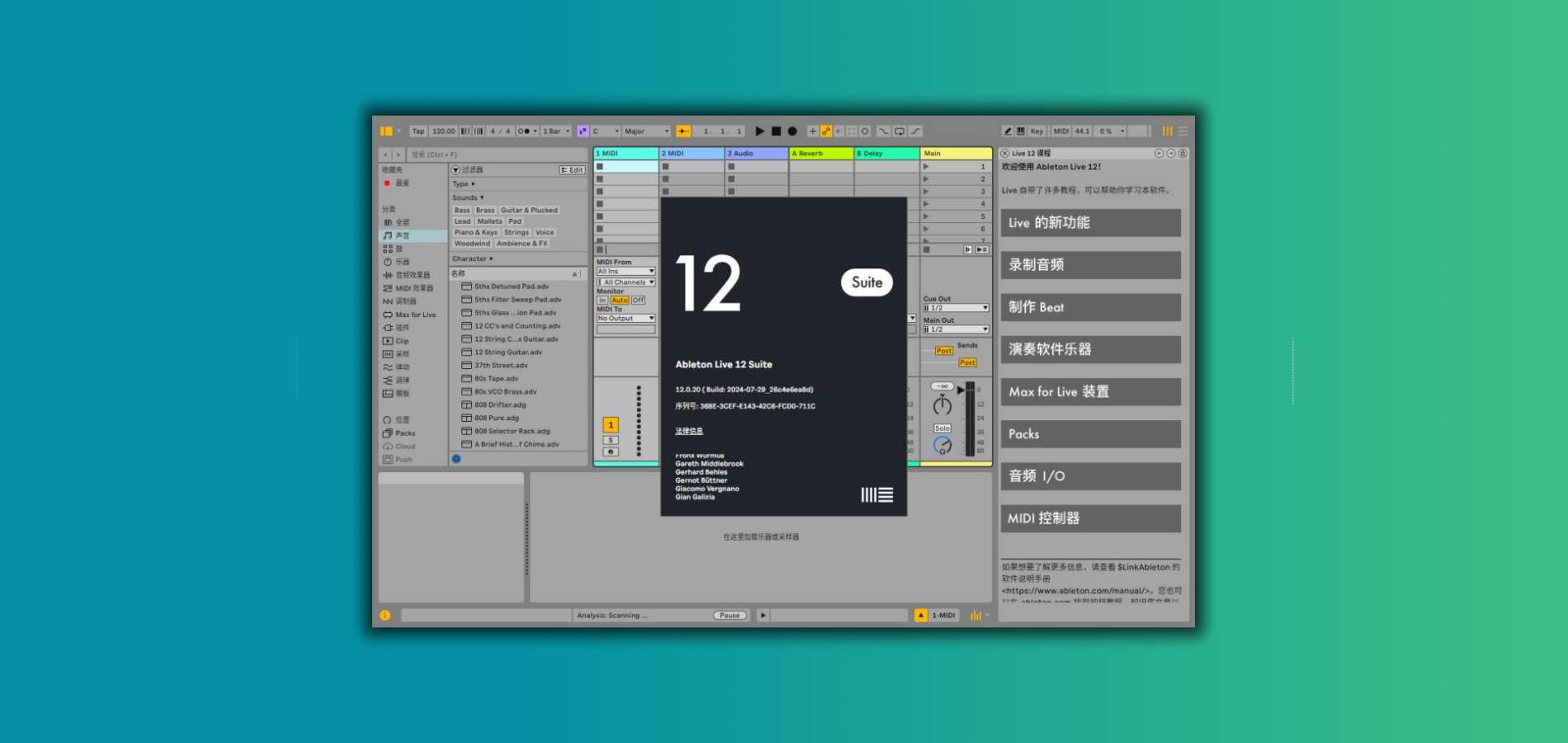Screen dimensions: 1568x743
Task: Toggle Draw Mode pencil icon
Action: click(x=1008, y=131)
